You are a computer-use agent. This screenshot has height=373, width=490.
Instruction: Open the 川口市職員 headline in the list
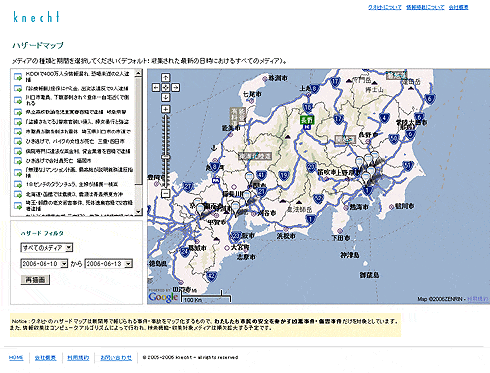[77, 100]
